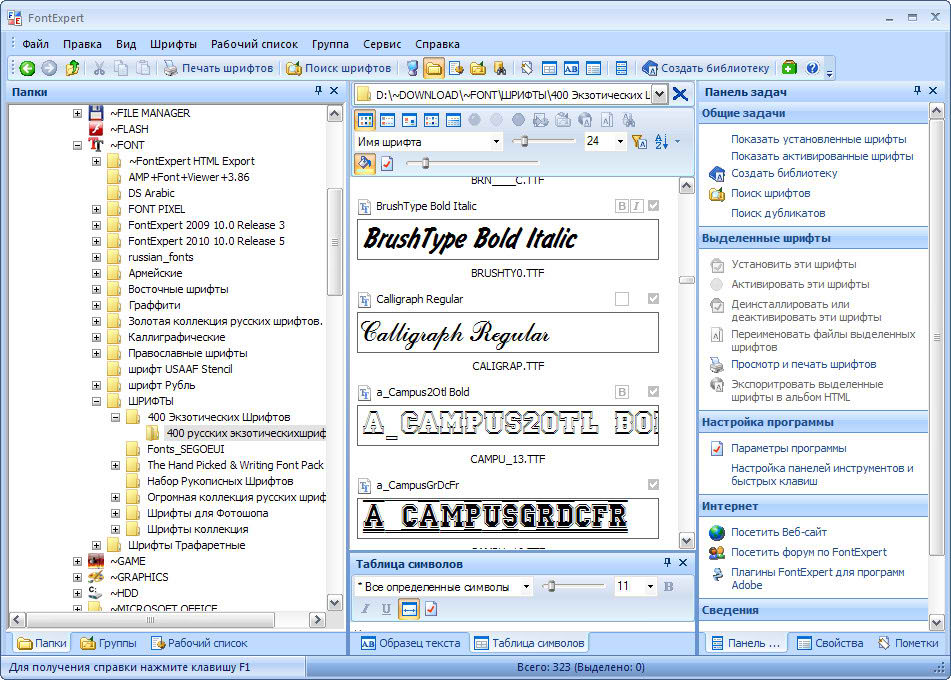Viewport: 951px width, 680px height.
Task: Click Просмотр и печать шрифтов link
Action: (803, 364)
